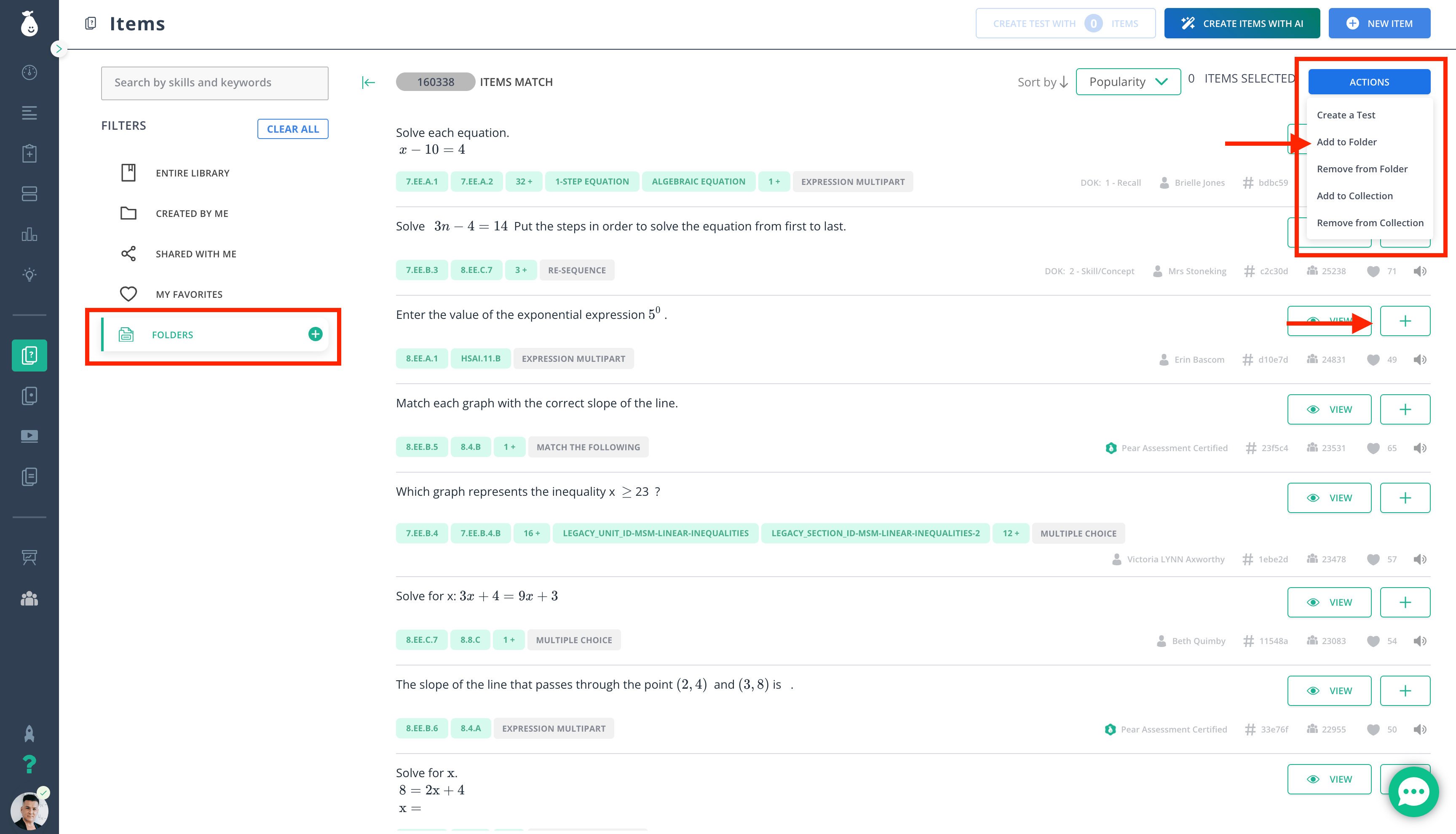This screenshot has height=834, width=1456.
Task: Click the 160338 items match count
Action: pos(435,82)
